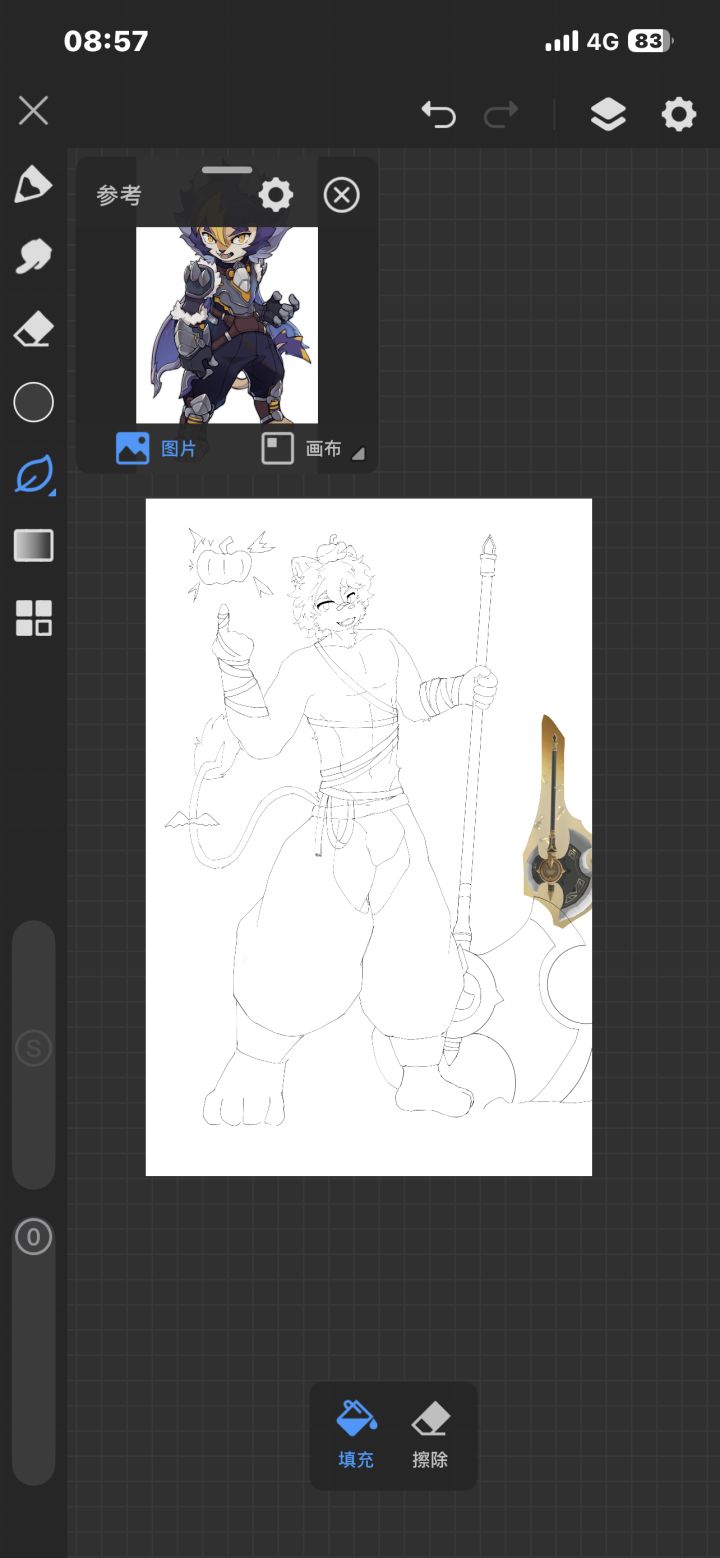This screenshot has width=720, height=1558.
Task: Expand the 画布 corner arrow
Action: 358,453
